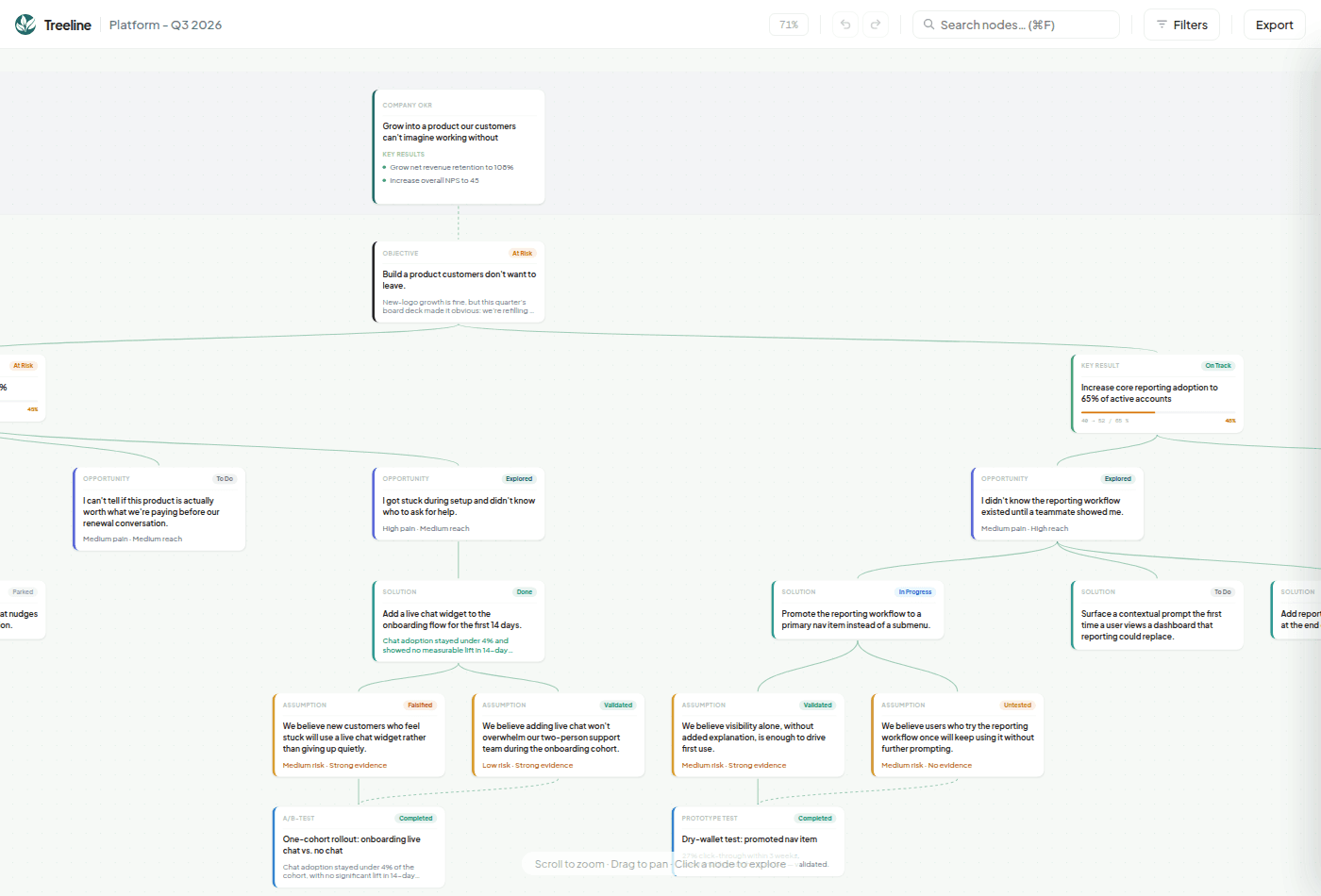Open the Platform – Q3 2026 title
The image size is (1321, 896).
point(165,25)
